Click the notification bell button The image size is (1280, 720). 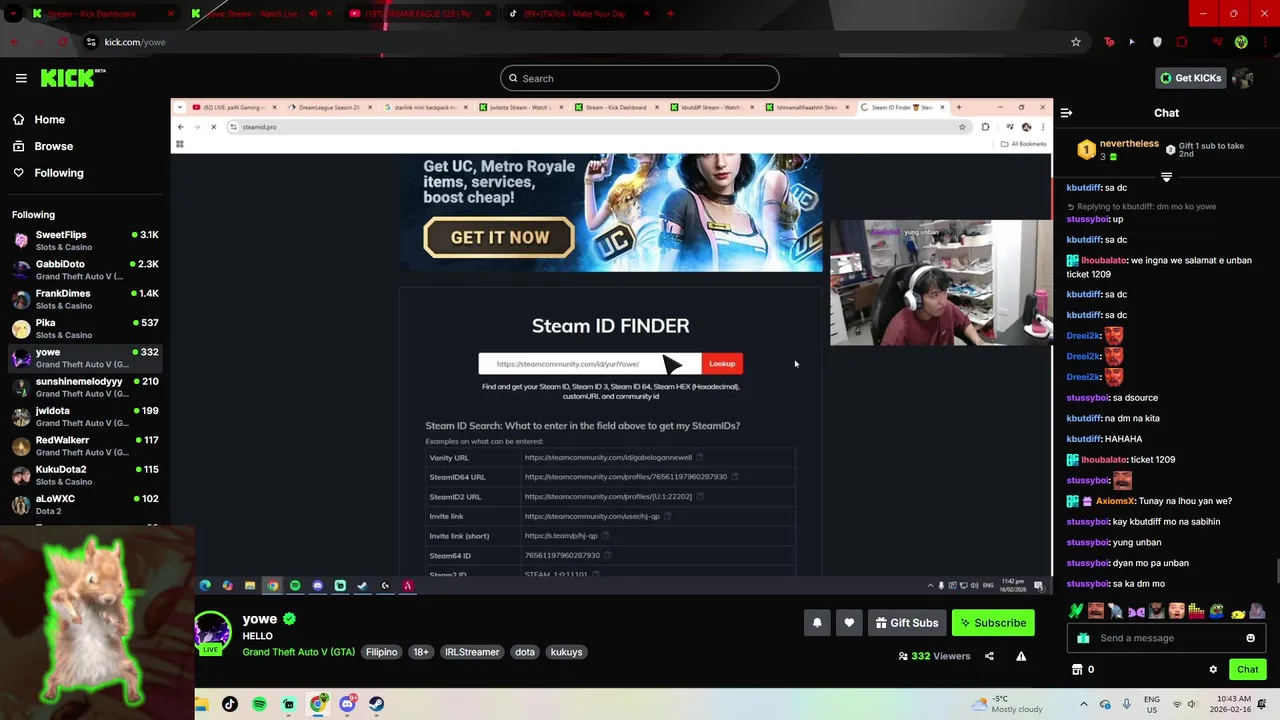(x=817, y=623)
